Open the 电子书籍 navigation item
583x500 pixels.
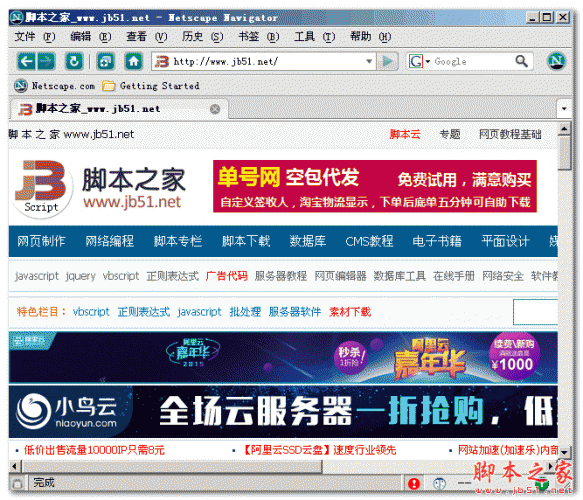[437, 241]
